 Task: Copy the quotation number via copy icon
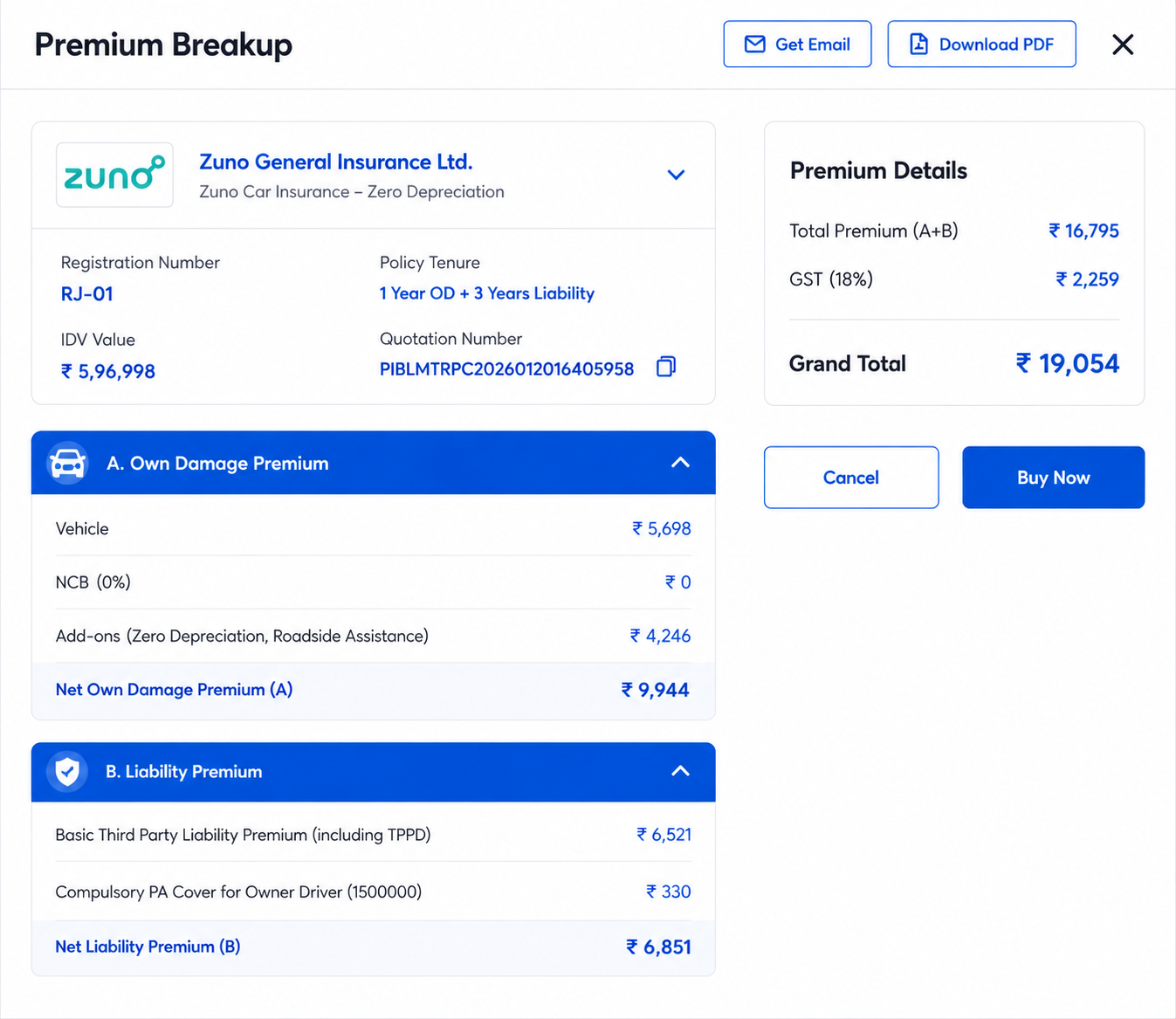[x=666, y=367]
